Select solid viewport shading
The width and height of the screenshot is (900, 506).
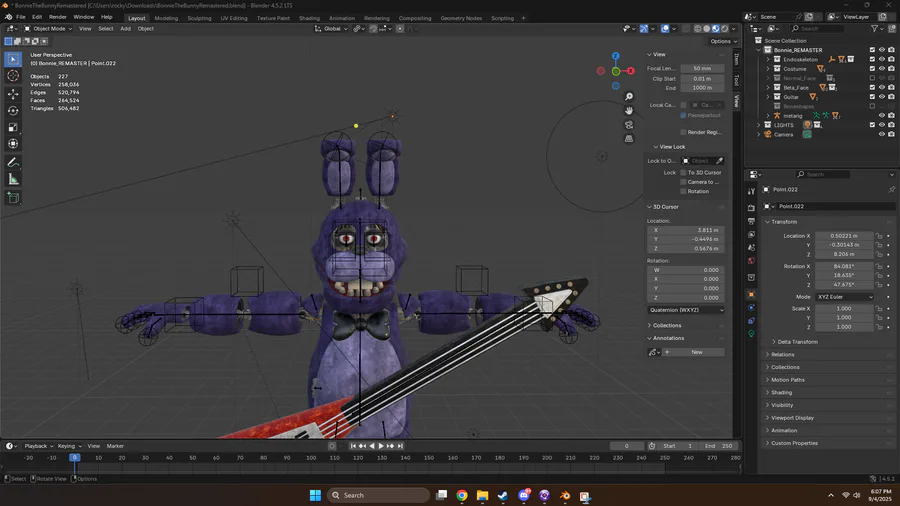click(x=707, y=29)
